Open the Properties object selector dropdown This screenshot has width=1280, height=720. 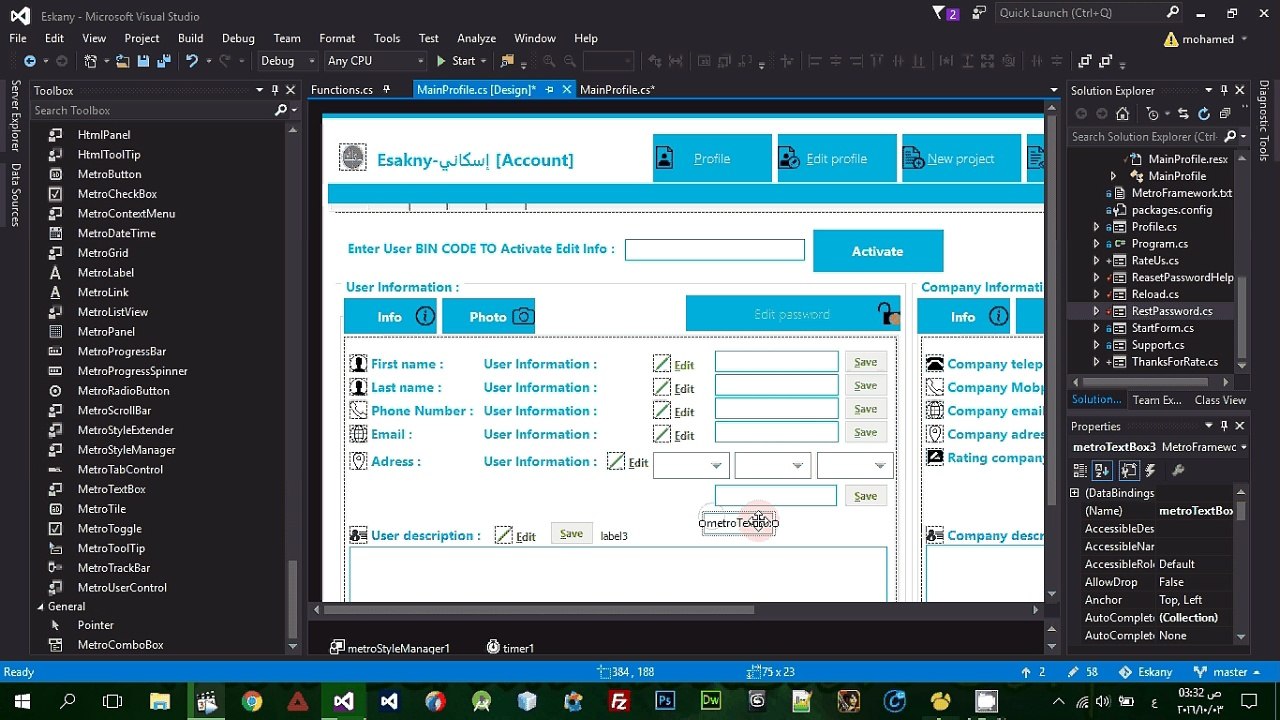point(1242,447)
